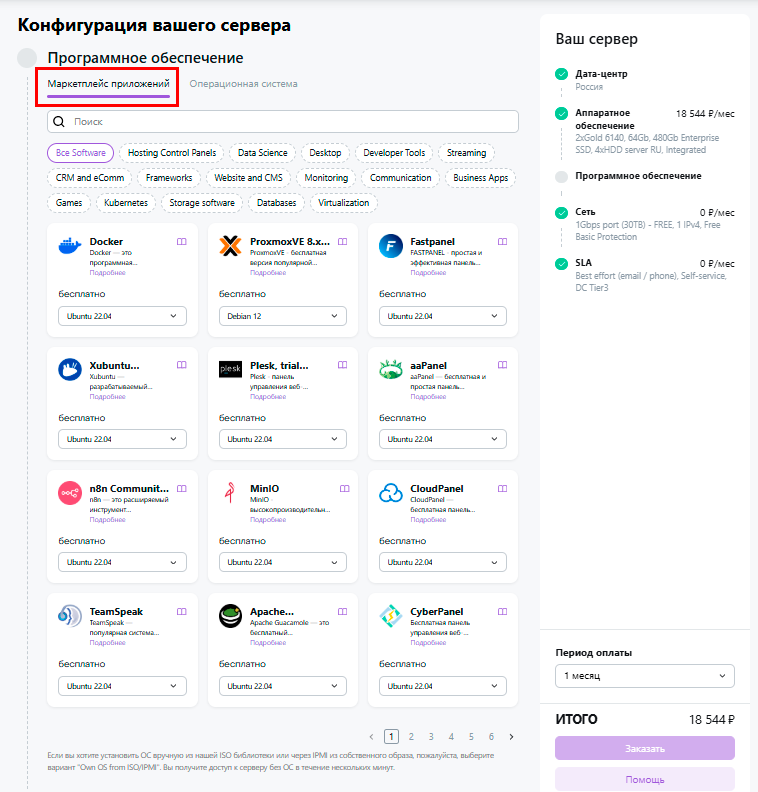Click the next page arrow

511,737
